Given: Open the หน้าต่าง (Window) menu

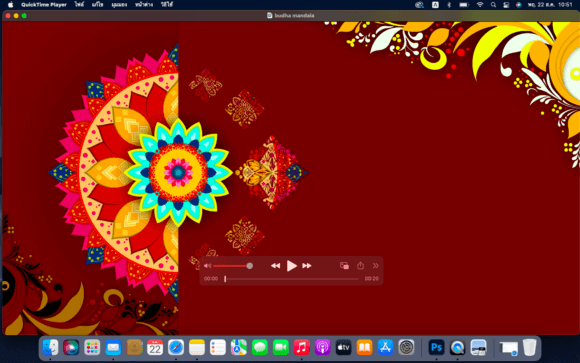Looking at the screenshot, I should pos(144,5).
